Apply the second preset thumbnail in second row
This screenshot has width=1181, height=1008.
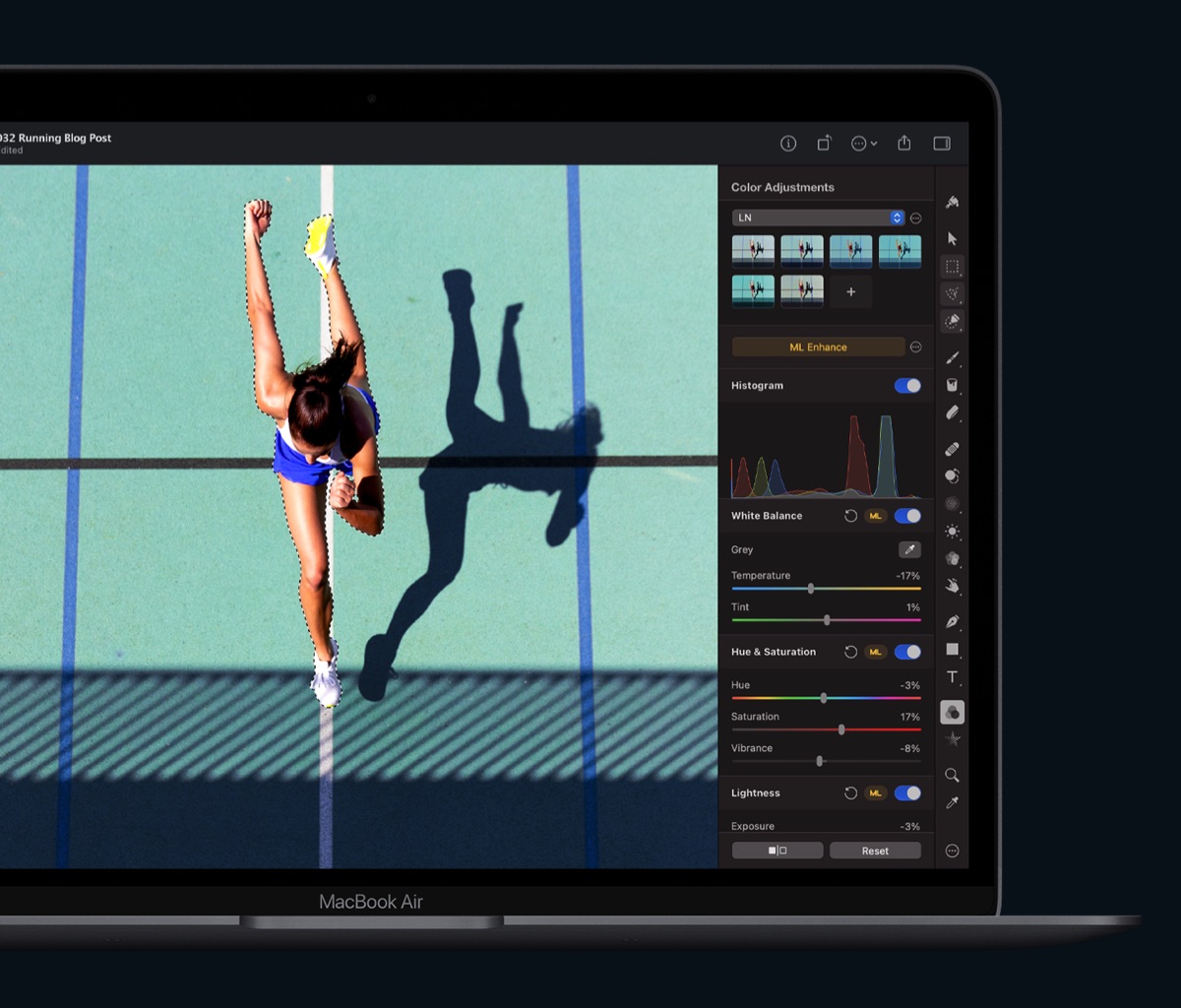click(x=802, y=291)
